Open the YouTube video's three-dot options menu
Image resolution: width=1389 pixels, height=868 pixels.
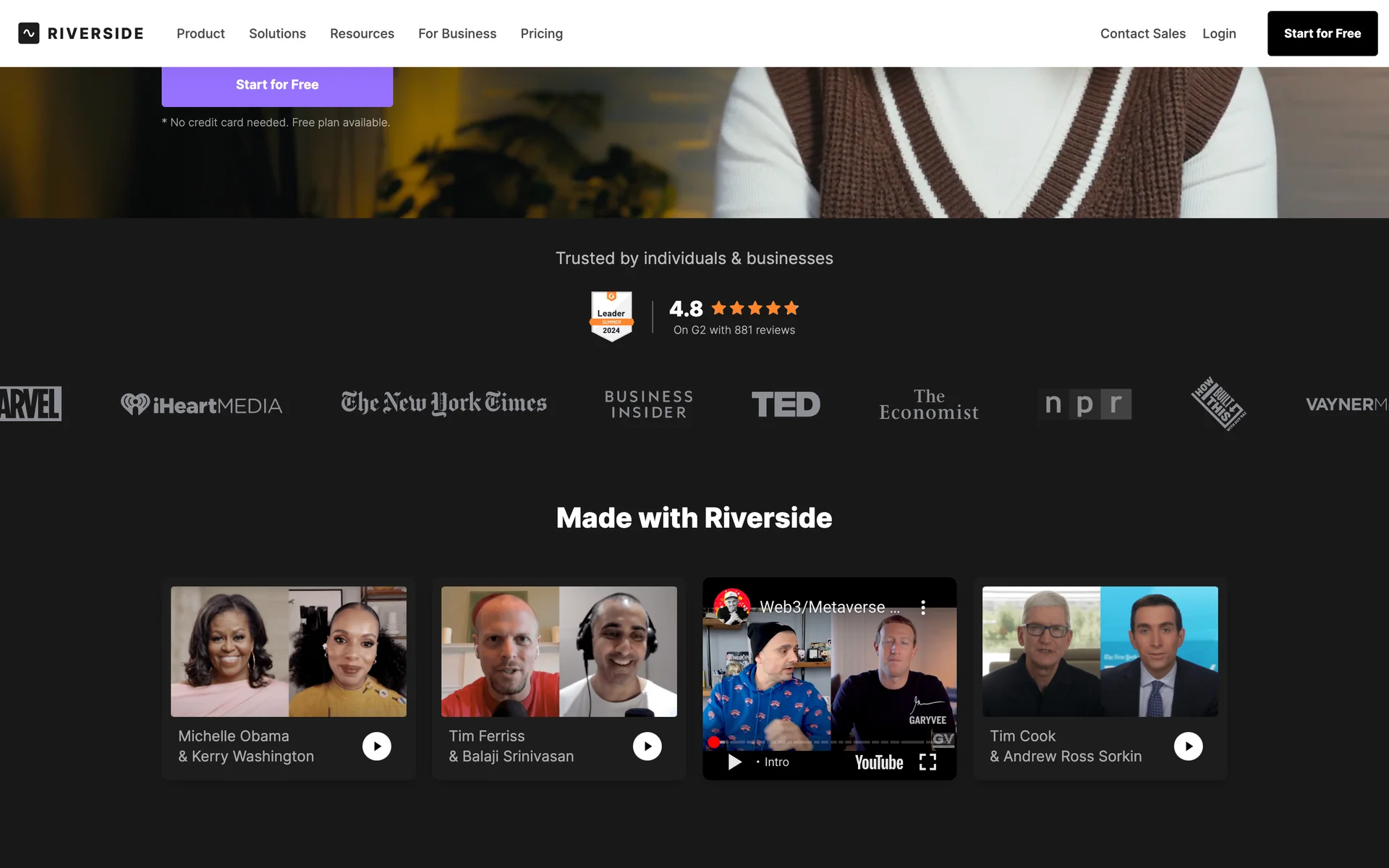point(923,608)
